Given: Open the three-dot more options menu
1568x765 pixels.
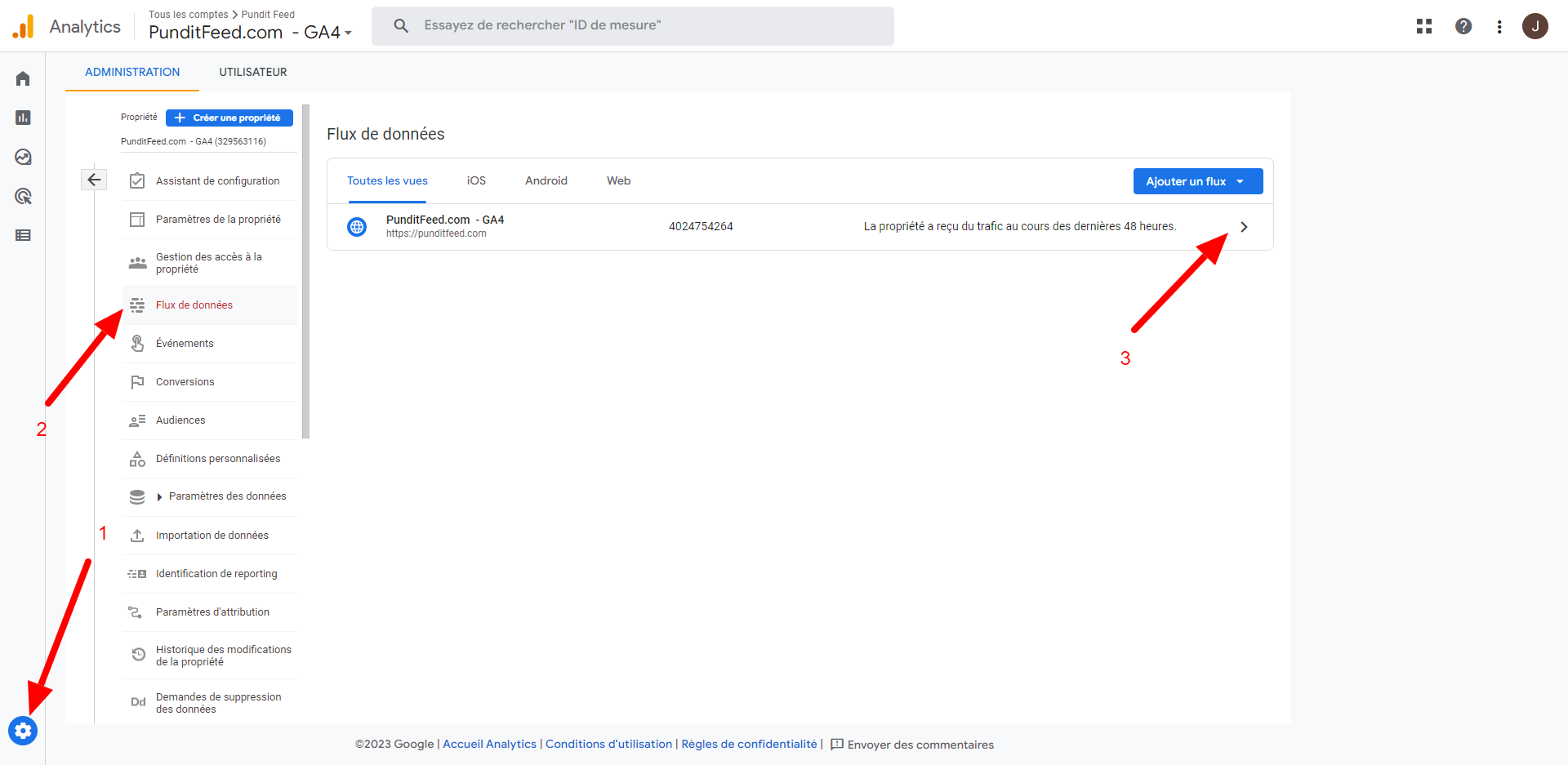Looking at the screenshot, I should pyautogui.click(x=1499, y=26).
